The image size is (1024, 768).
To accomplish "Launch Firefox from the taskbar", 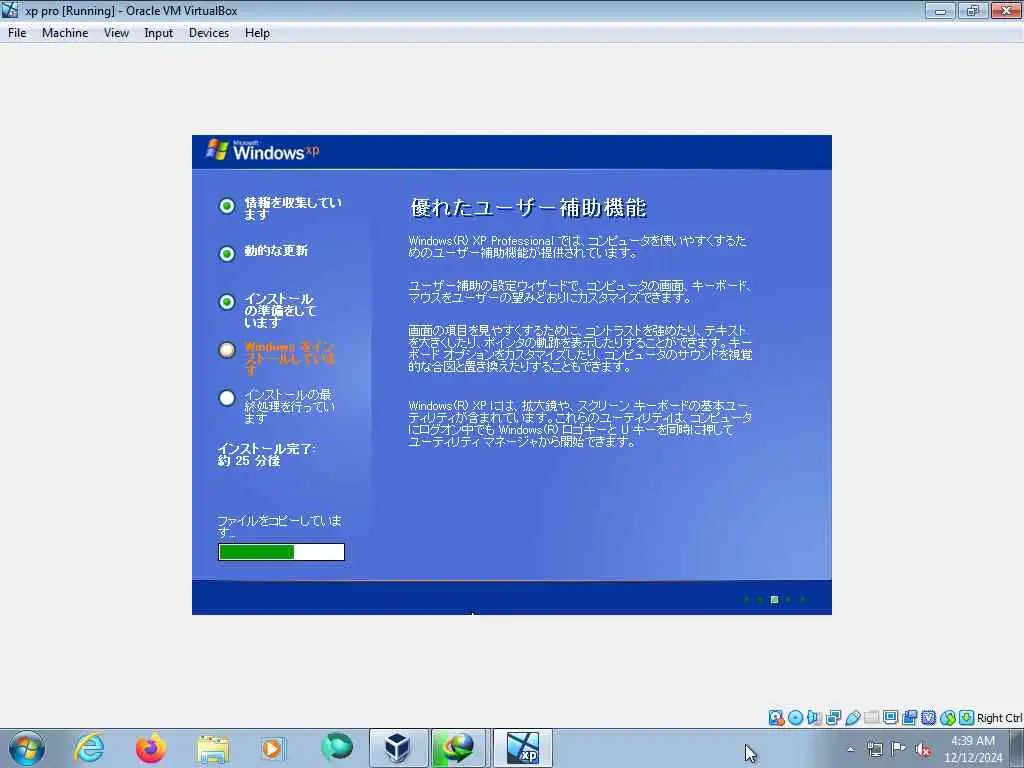I will pyautogui.click(x=150, y=748).
